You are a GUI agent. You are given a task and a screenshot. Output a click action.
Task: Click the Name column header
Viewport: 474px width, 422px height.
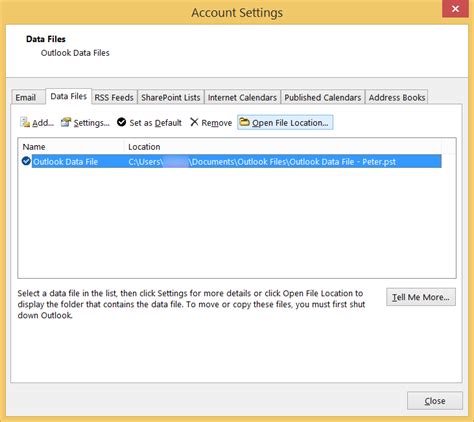71,147
